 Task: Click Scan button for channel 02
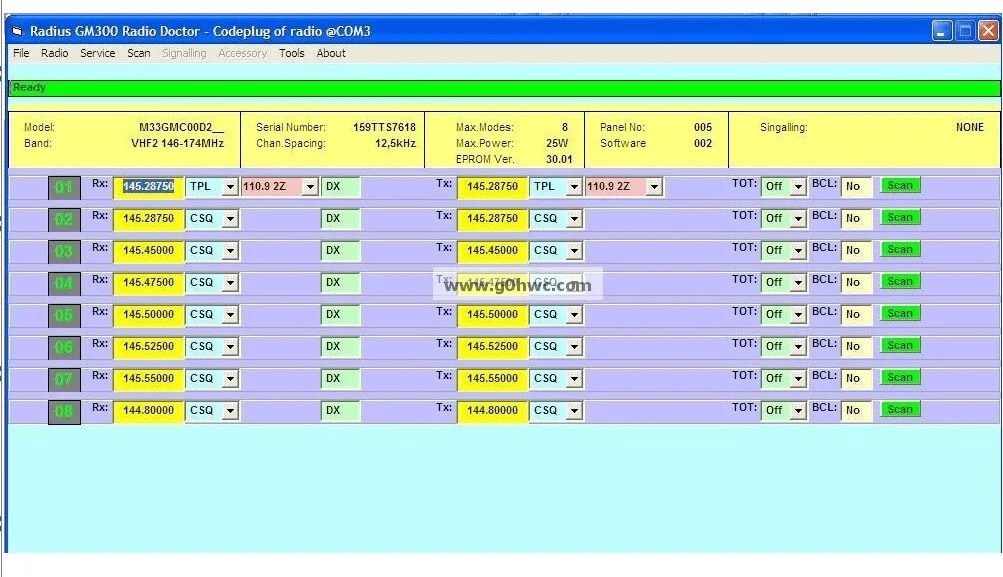pyautogui.click(x=900, y=217)
